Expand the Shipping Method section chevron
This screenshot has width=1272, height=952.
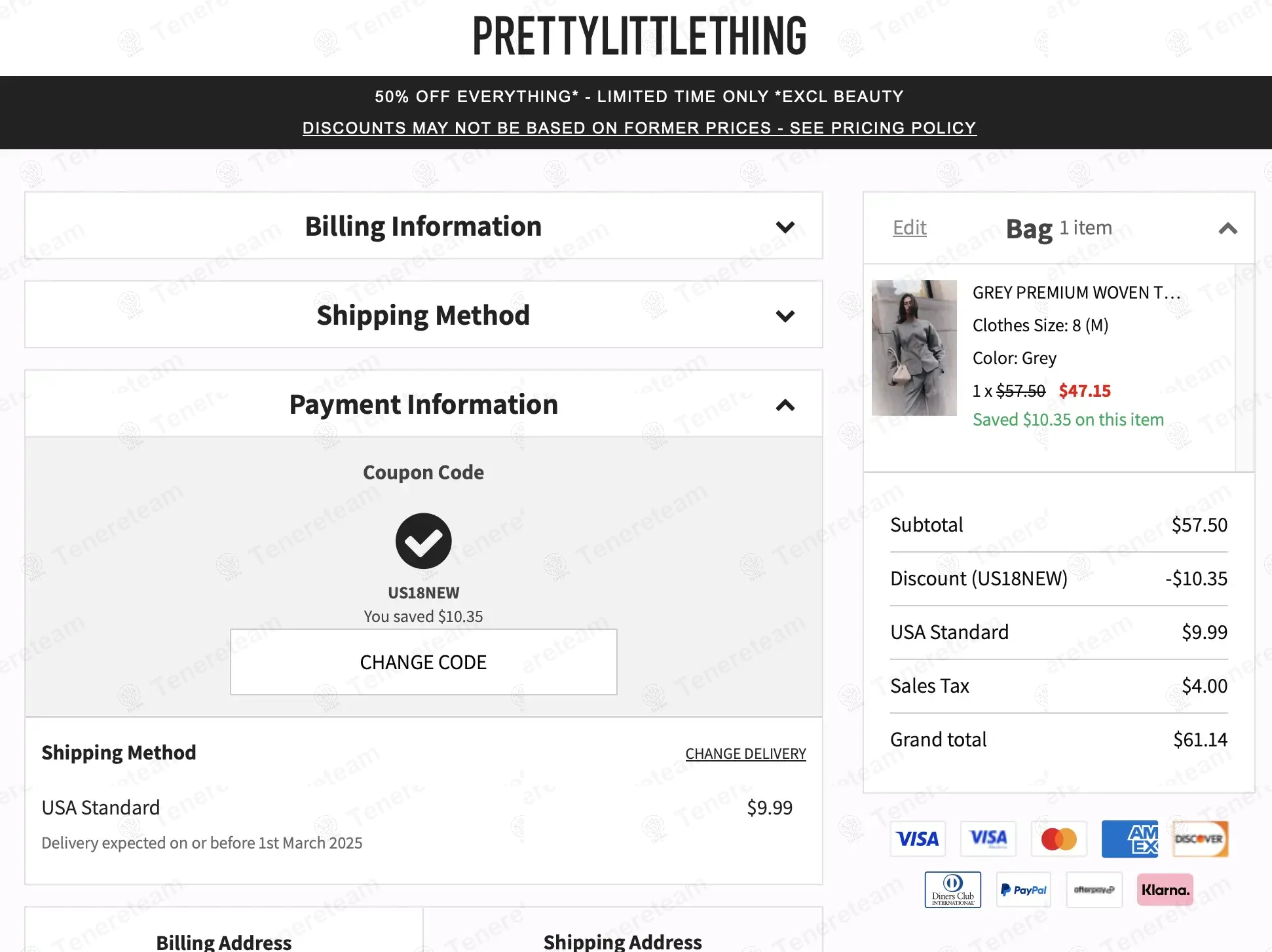coord(785,316)
